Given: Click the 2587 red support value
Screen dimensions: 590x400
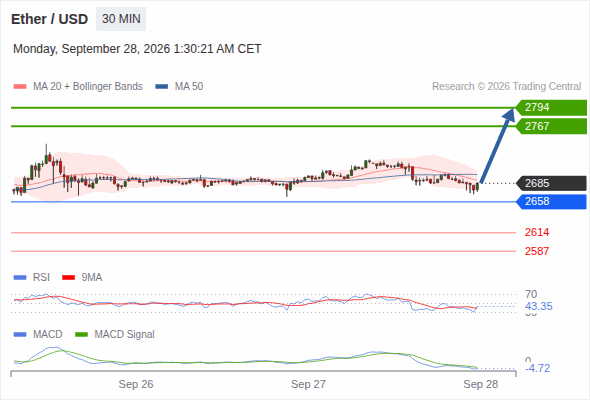Looking at the screenshot, I should point(537,251).
